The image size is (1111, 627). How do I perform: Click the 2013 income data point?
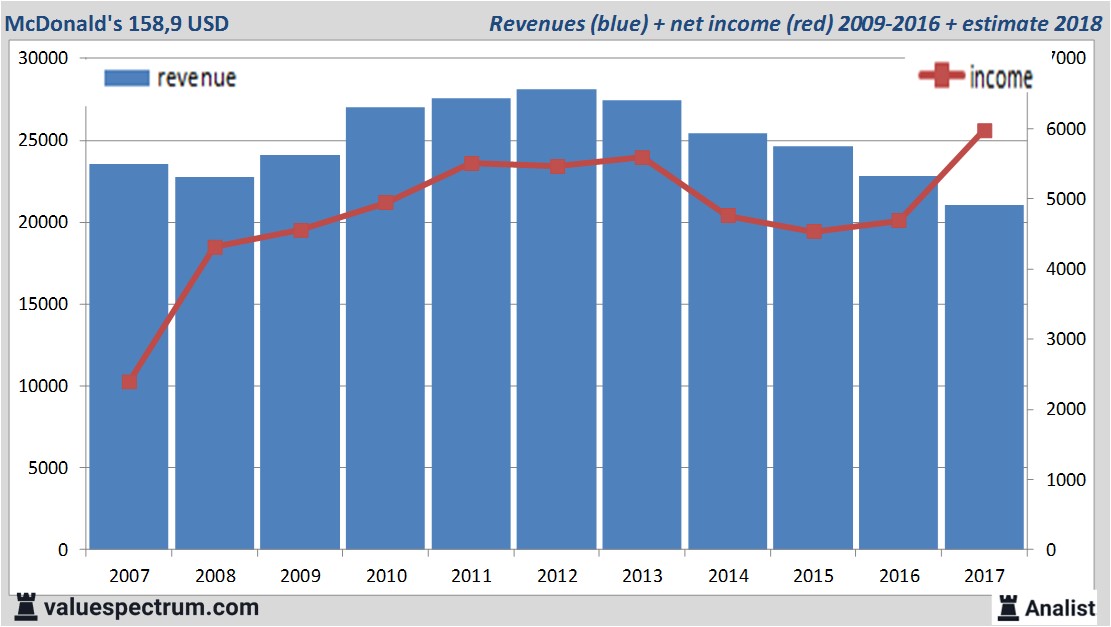(642, 157)
